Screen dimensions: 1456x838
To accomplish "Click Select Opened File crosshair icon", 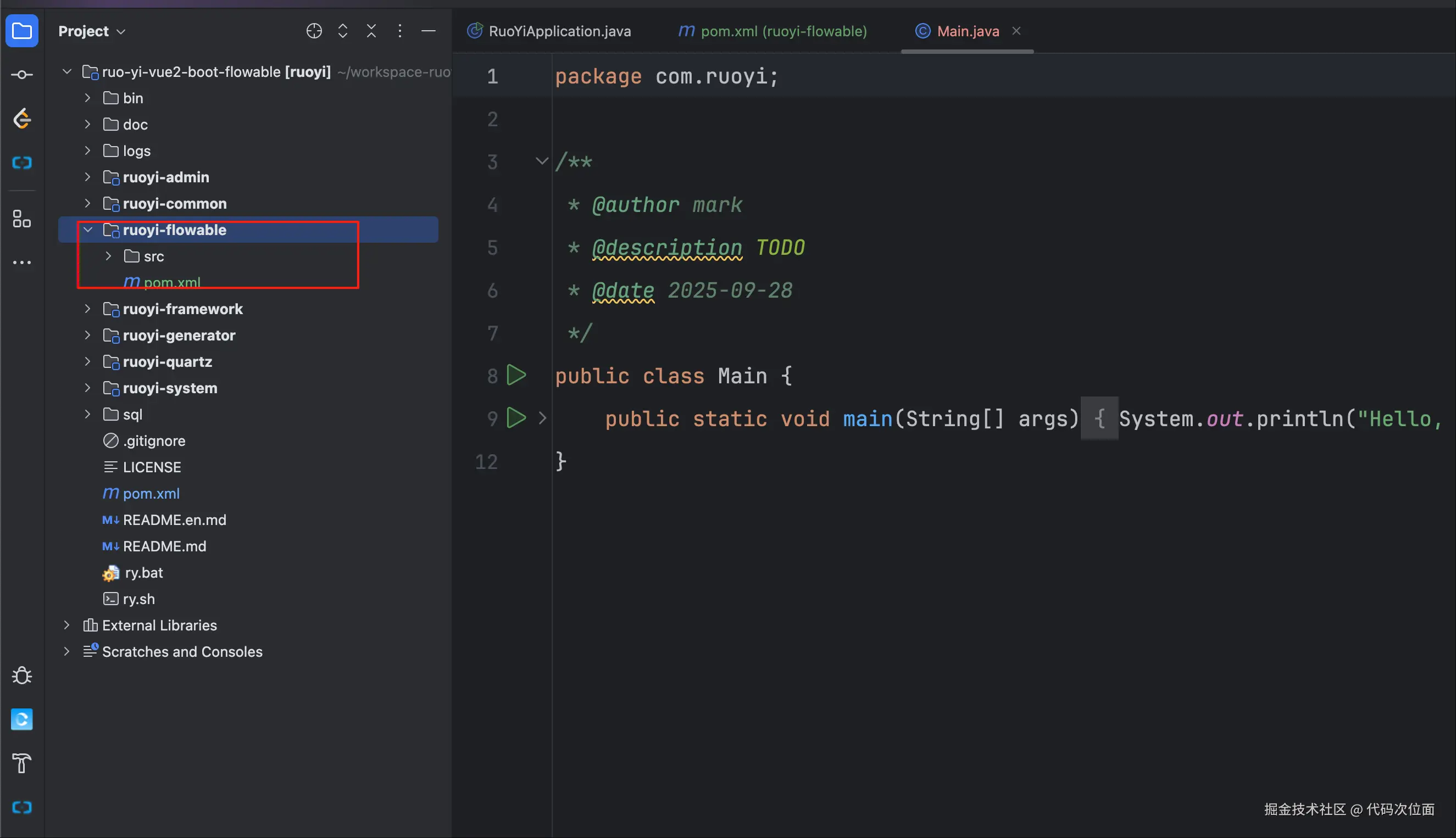I will point(314,31).
